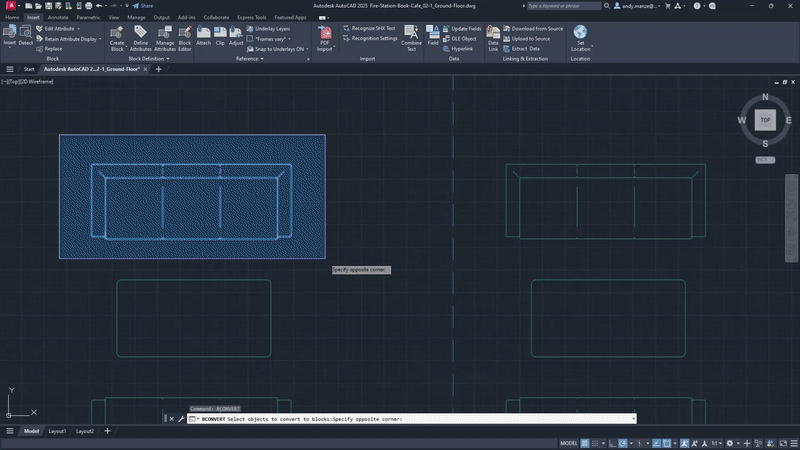The image size is (800, 450).
Task: Go to the Start tab
Action: [29, 69]
